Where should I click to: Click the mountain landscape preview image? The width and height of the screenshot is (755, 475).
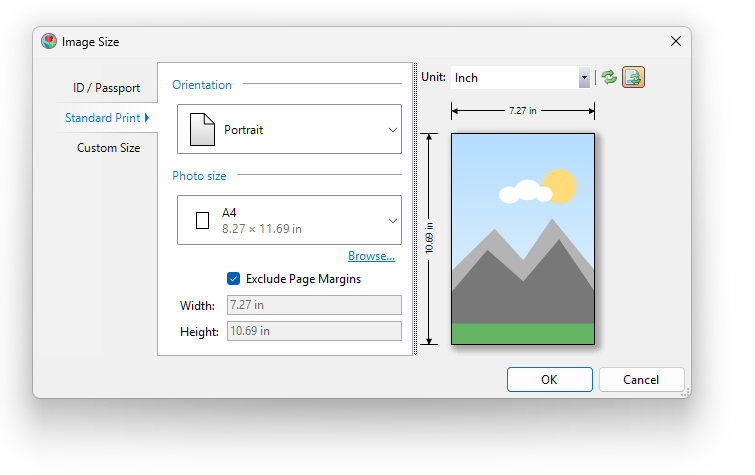(x=523, y=239)
